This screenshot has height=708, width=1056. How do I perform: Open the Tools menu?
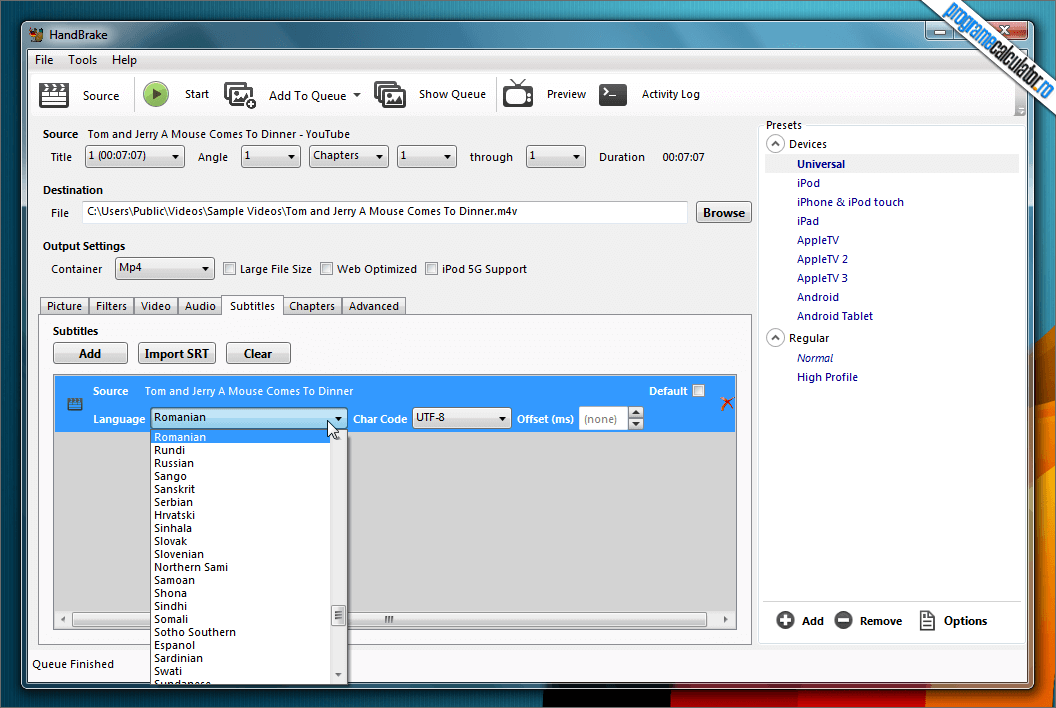[x=82, y=60]
